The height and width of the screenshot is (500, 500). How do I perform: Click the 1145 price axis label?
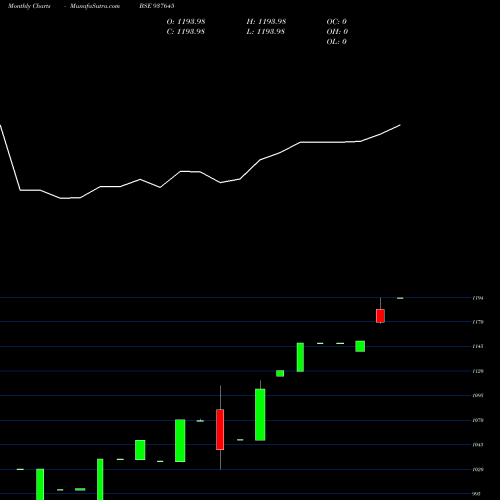coord(478,347)
